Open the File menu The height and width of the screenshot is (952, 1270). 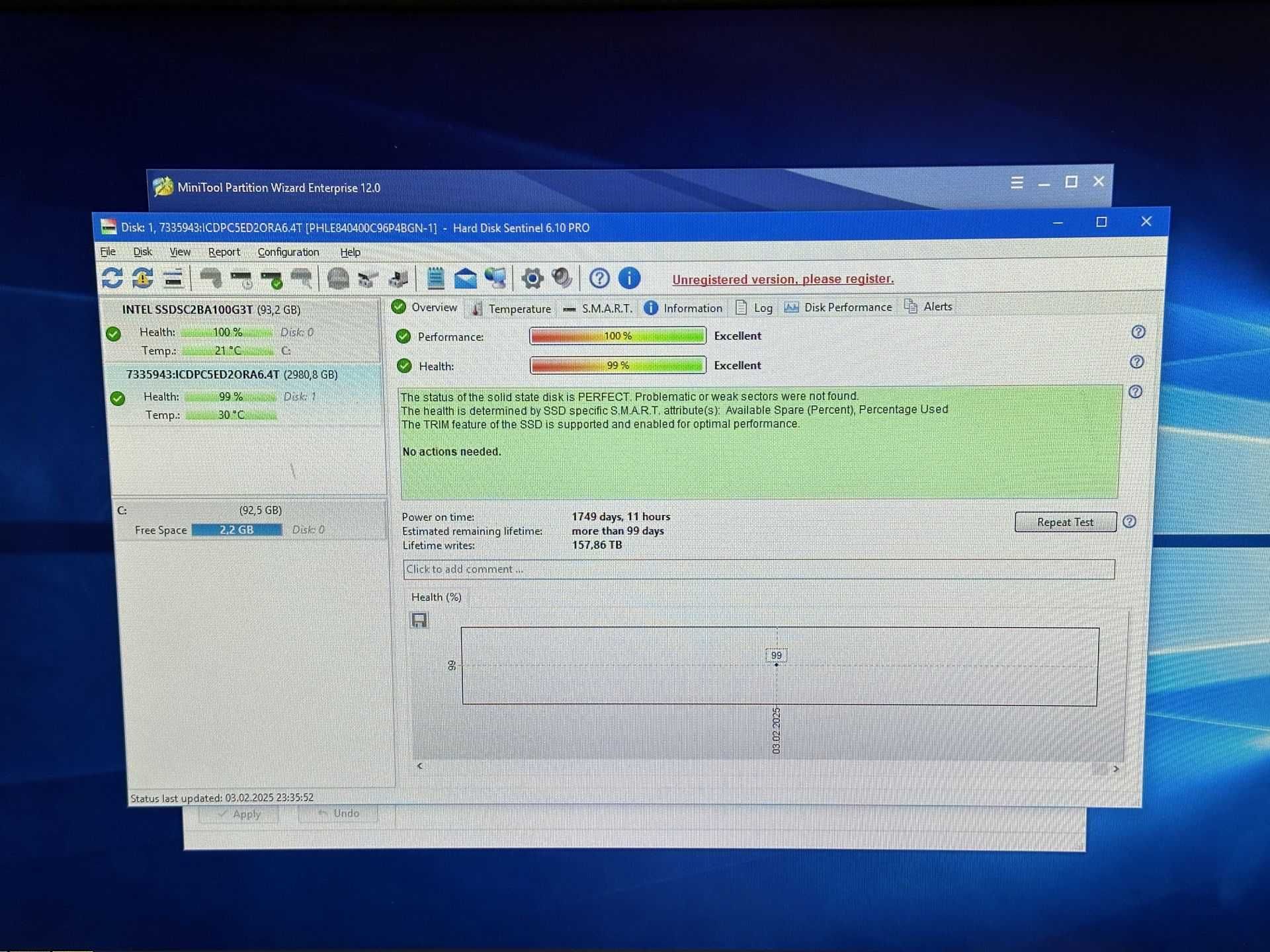tap(108, 252)
